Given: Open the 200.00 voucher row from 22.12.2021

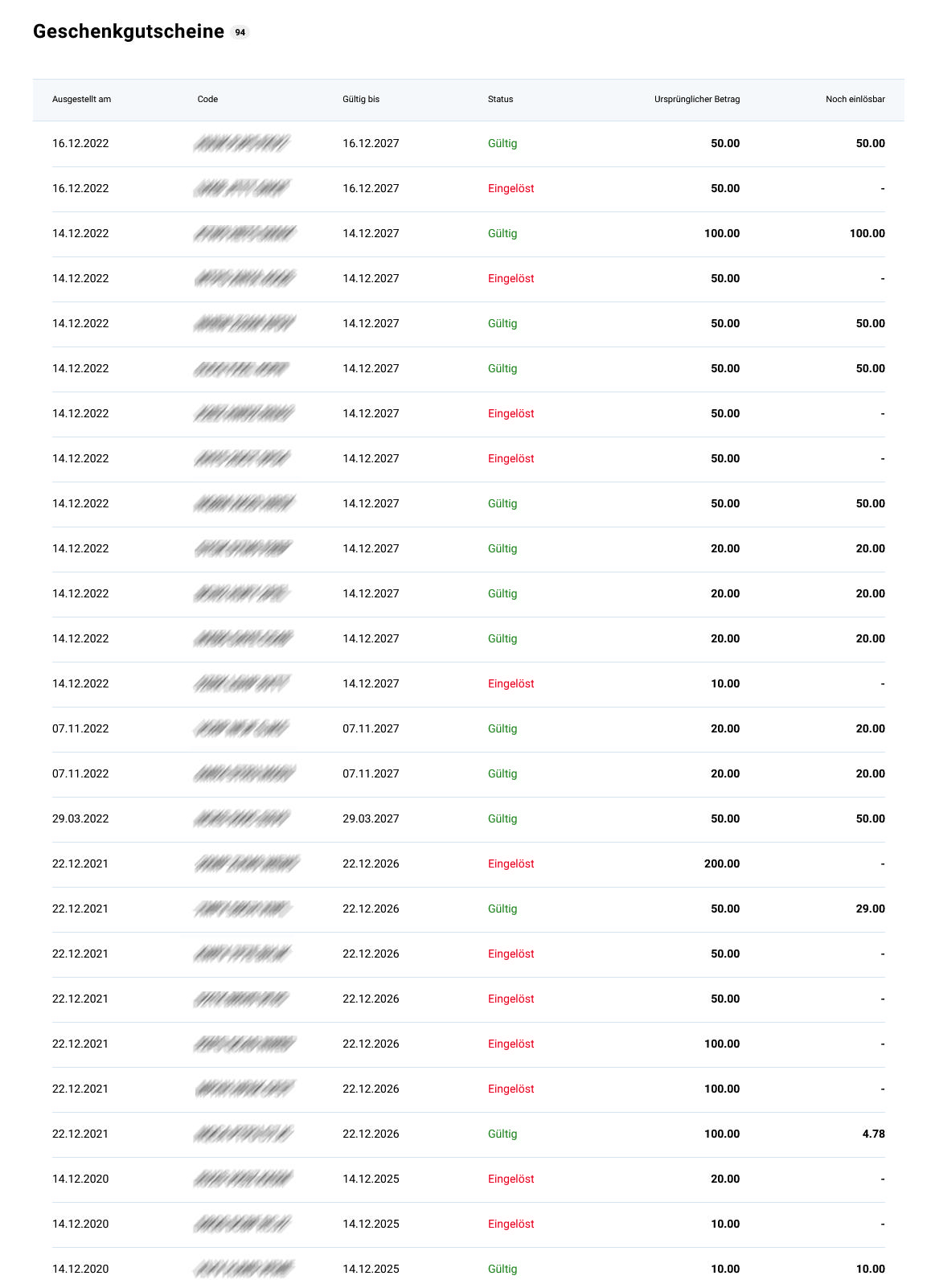Looking at the screenshot, I should coord(469,864).
